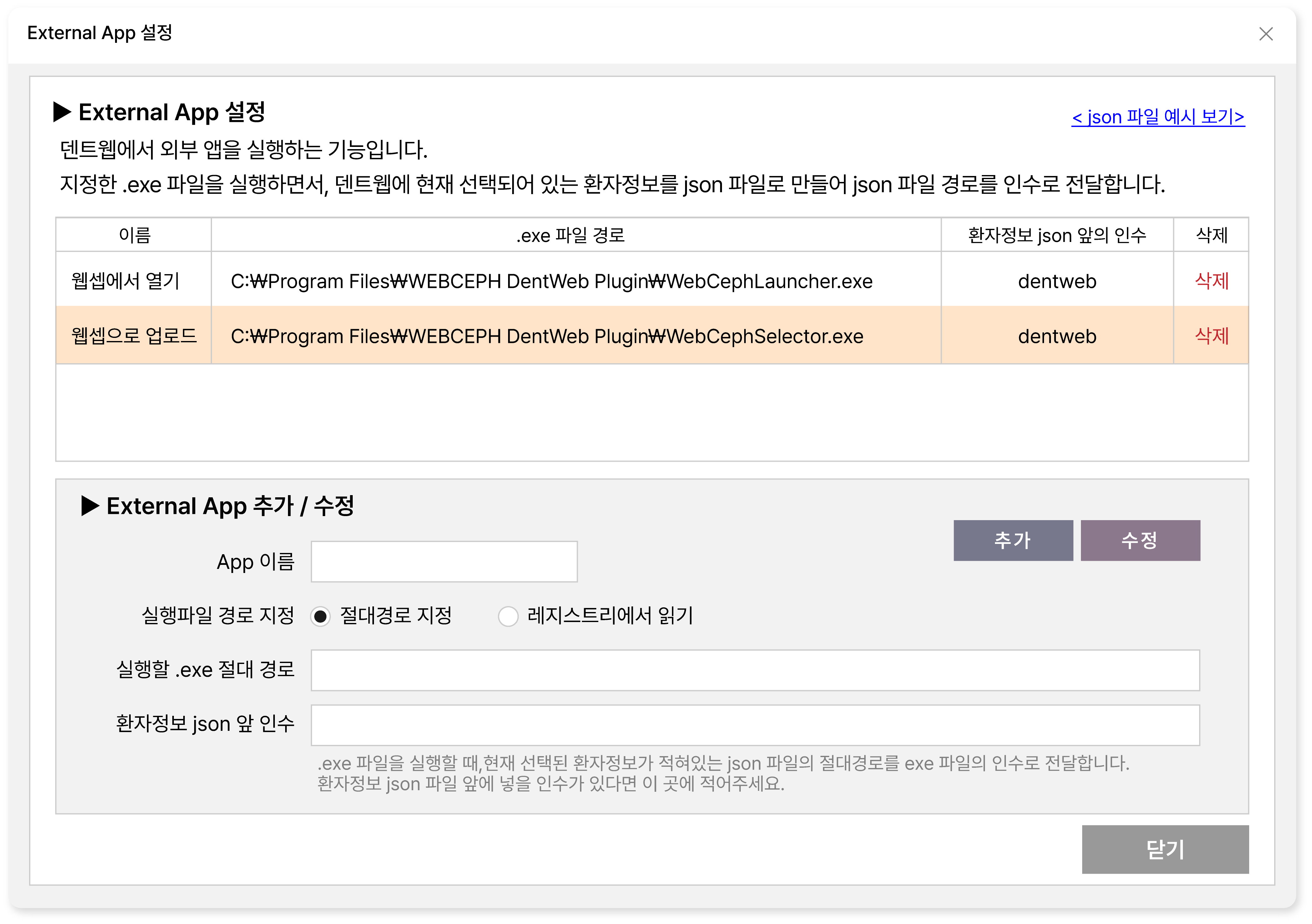Click the WebCephSelector.exe path cell
This screenshot has height=924, width=1312.
[547, 336]
